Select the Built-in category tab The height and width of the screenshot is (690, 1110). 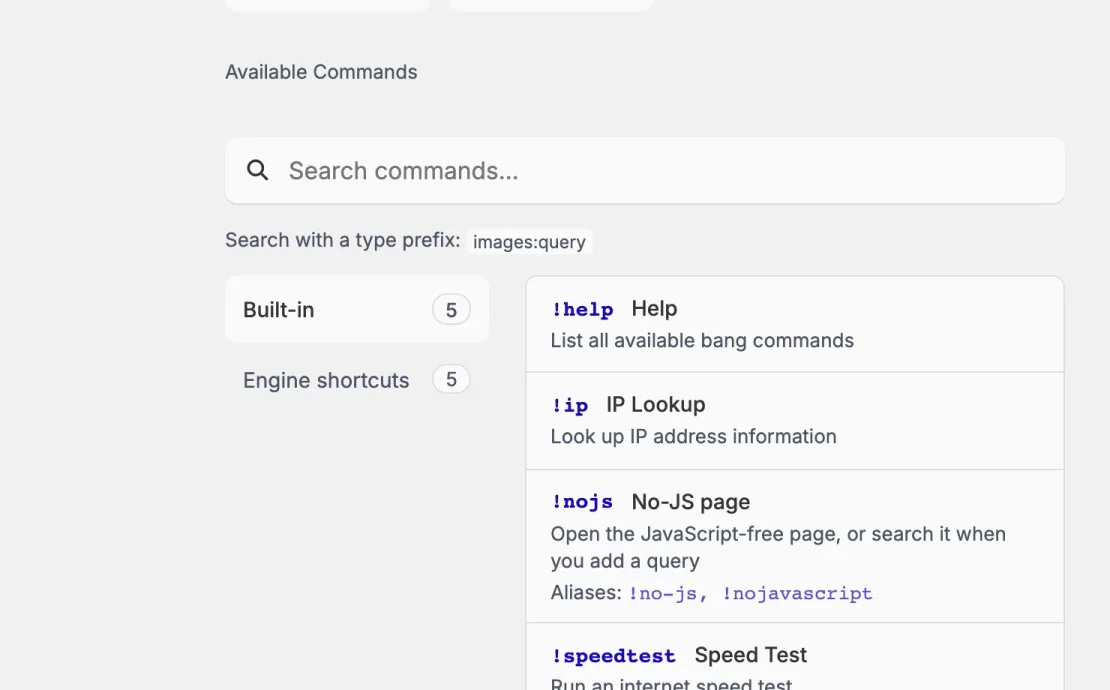(357, 309)
